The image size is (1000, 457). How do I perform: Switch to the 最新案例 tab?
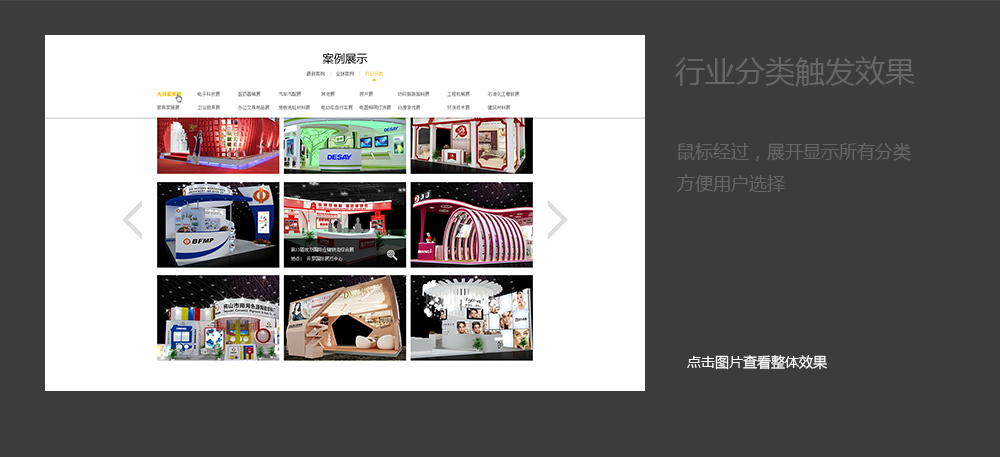click(316, 74)
